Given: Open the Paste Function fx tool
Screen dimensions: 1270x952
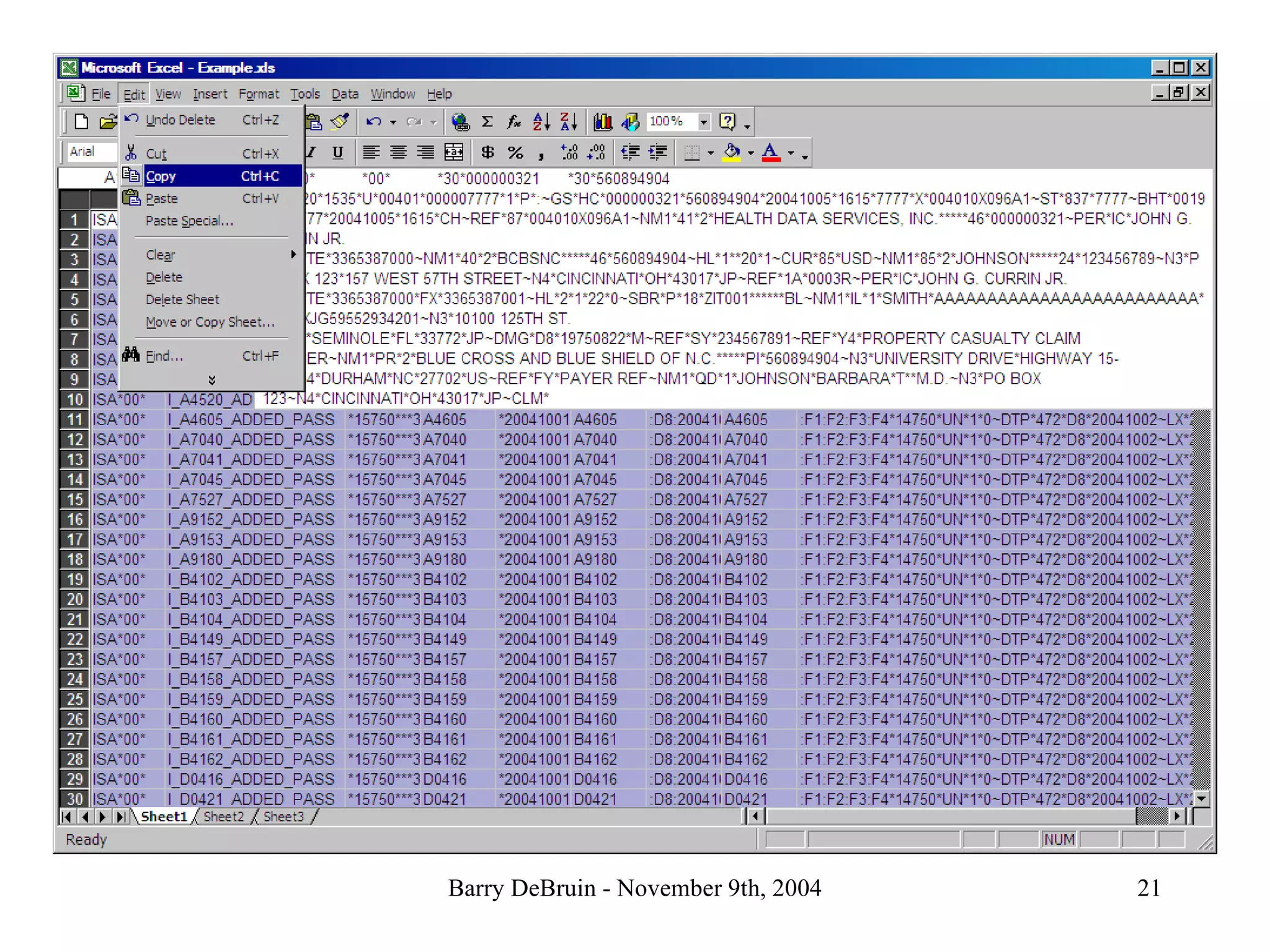Looking at the screenshot, I should (513, 121).
